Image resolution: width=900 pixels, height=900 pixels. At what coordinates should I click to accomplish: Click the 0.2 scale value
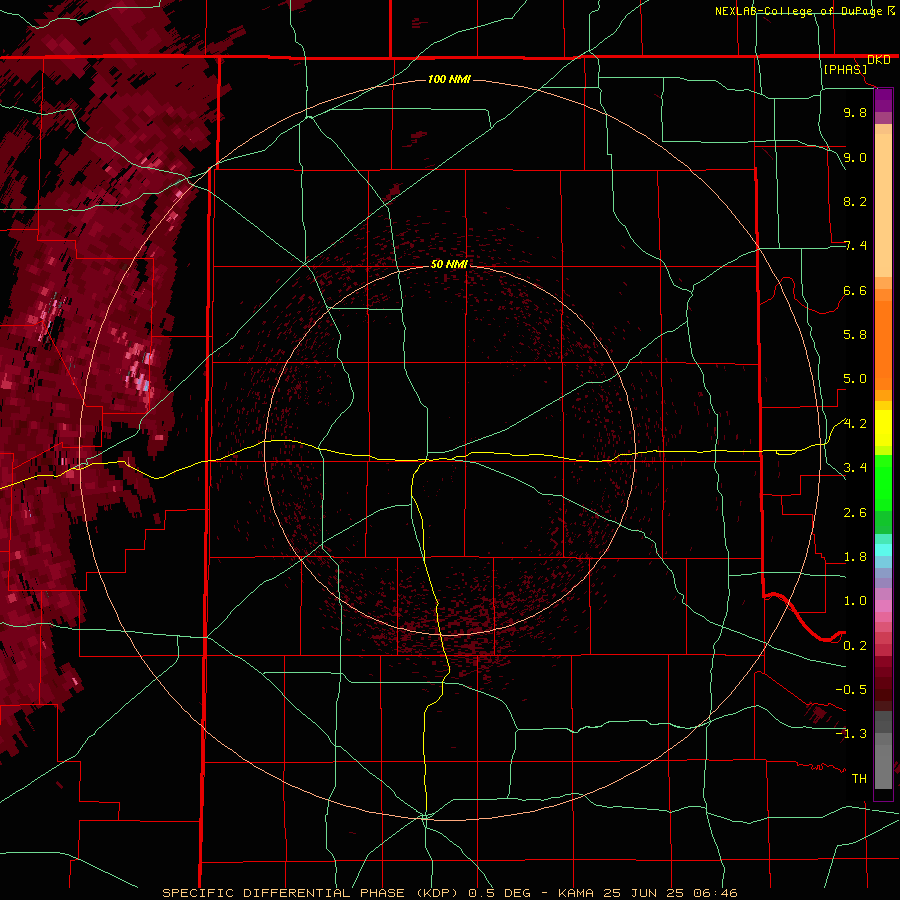click(855, 646)
